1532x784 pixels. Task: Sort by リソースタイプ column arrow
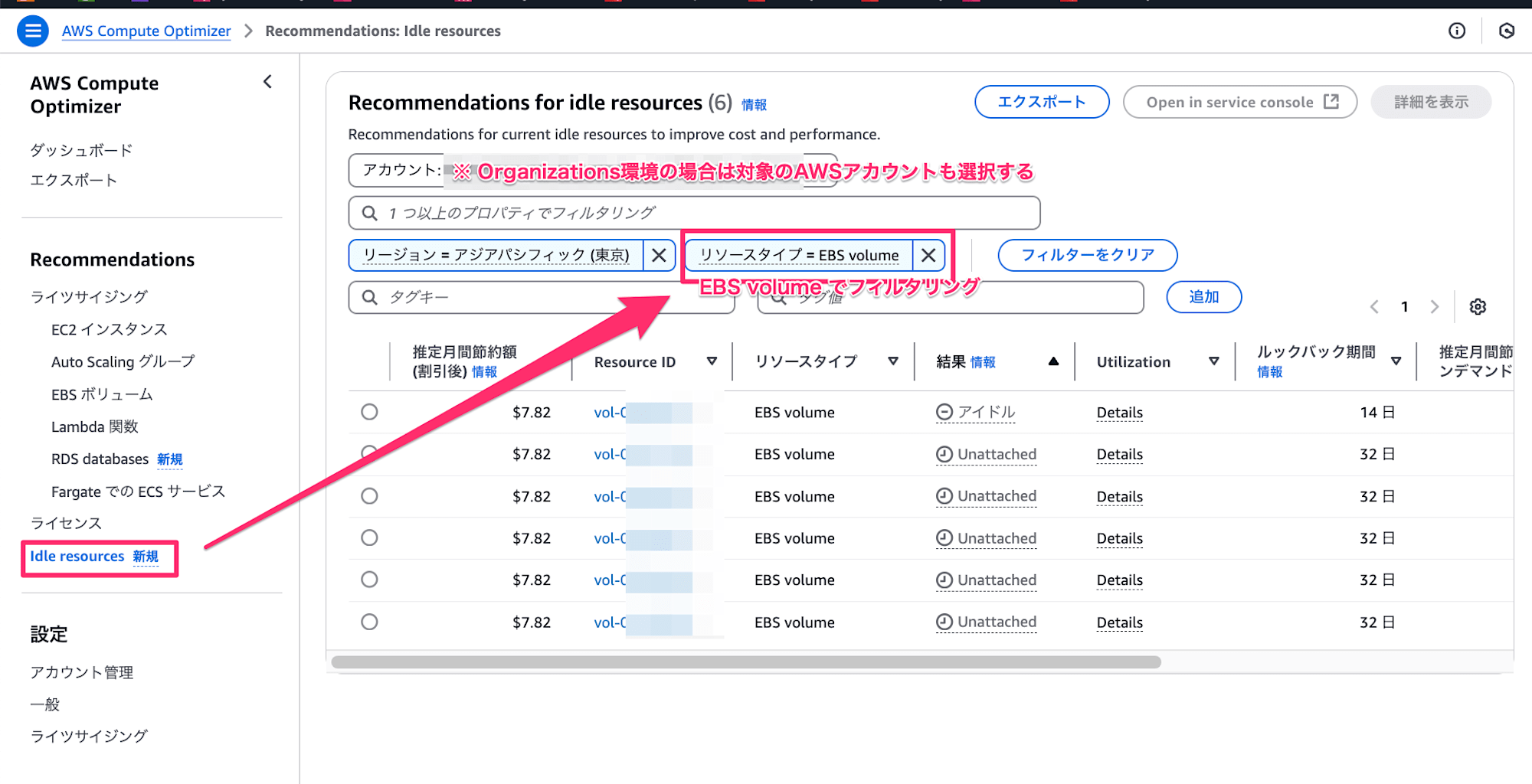[893, 361]
